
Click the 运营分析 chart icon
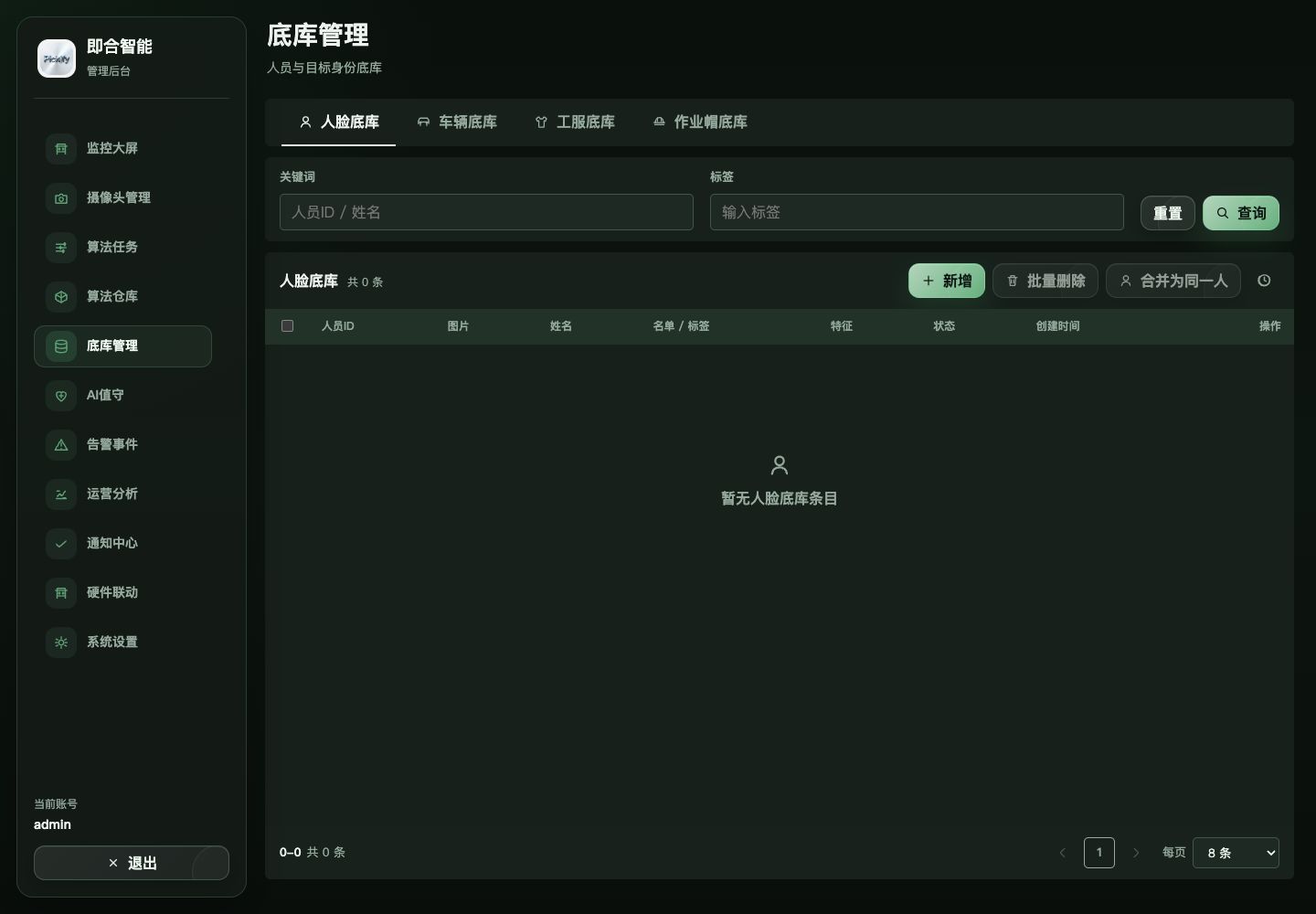pos(61,494)
